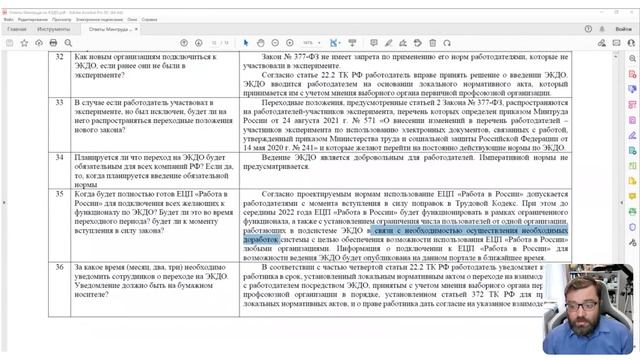Open the yellow file tool in the right pane
This screenshot has width=640, height=360.
[x=632, y=181]
